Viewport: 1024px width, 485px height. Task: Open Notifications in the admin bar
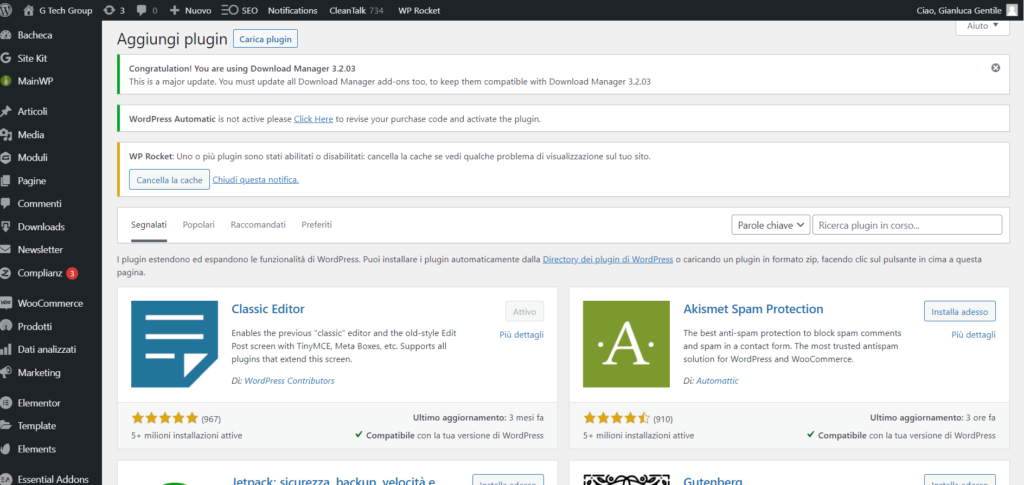pyautogui.click(x=293, y=10)
